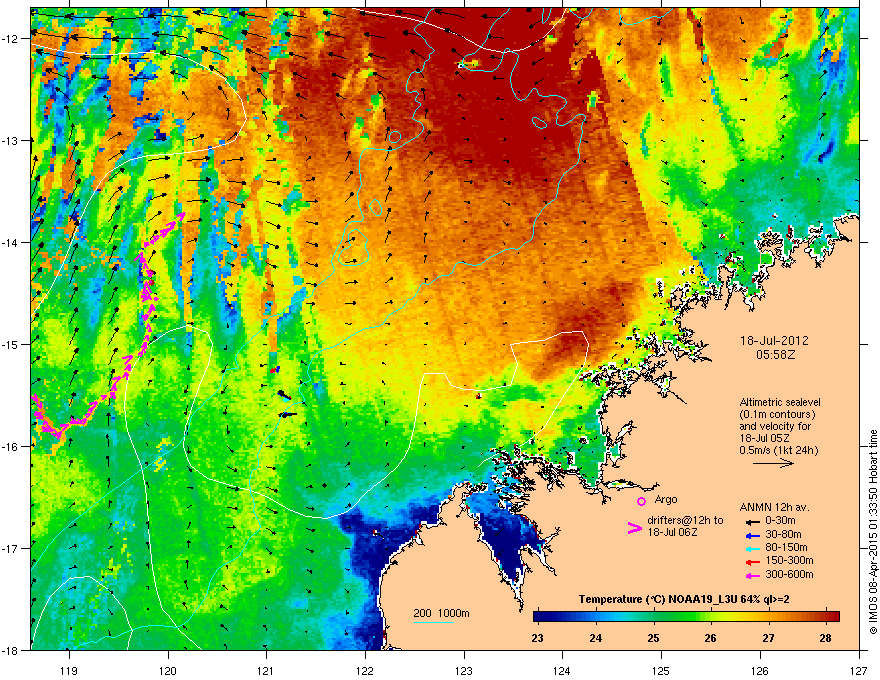Click the latitude axis label -16
Screen dimensions: 880x680
pos(10,447)
